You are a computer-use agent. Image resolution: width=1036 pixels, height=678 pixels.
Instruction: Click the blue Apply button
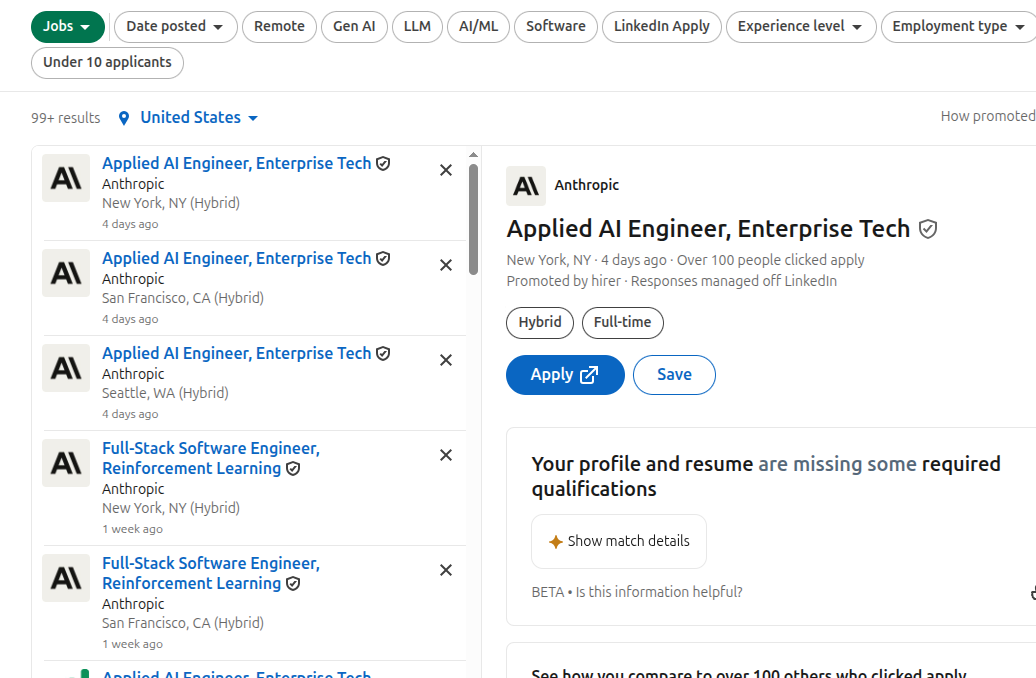click(x=565, y=375)
